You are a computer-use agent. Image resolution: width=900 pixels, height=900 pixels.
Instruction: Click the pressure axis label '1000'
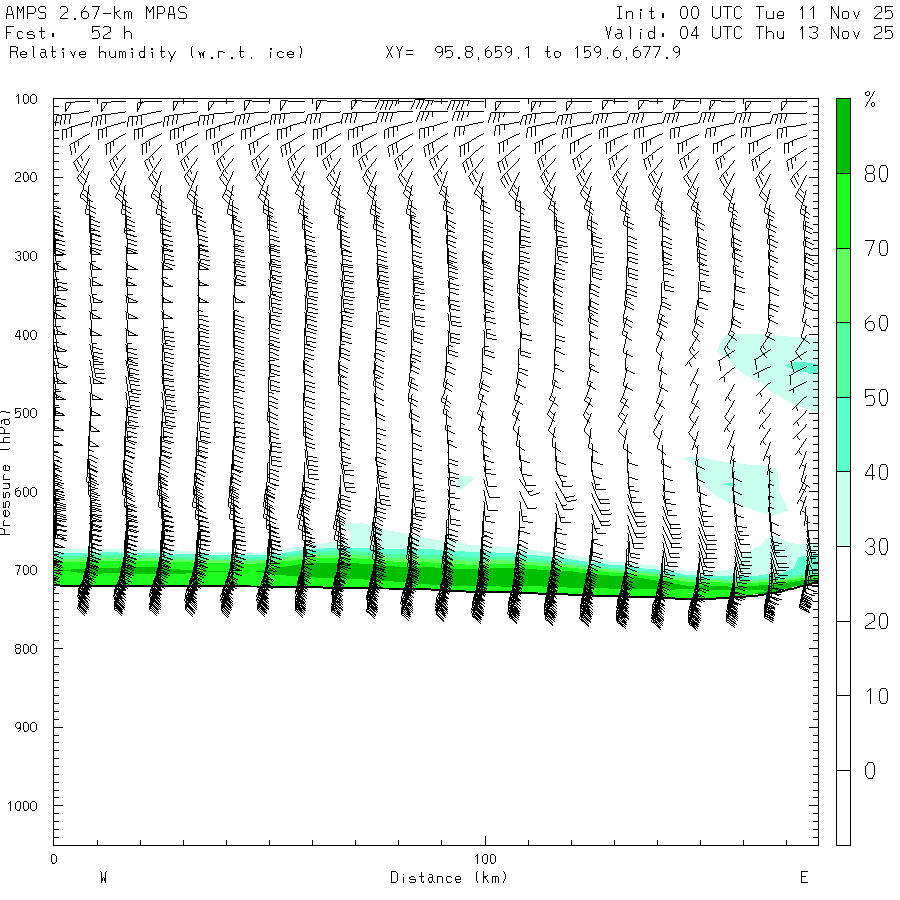coord(22,806)
